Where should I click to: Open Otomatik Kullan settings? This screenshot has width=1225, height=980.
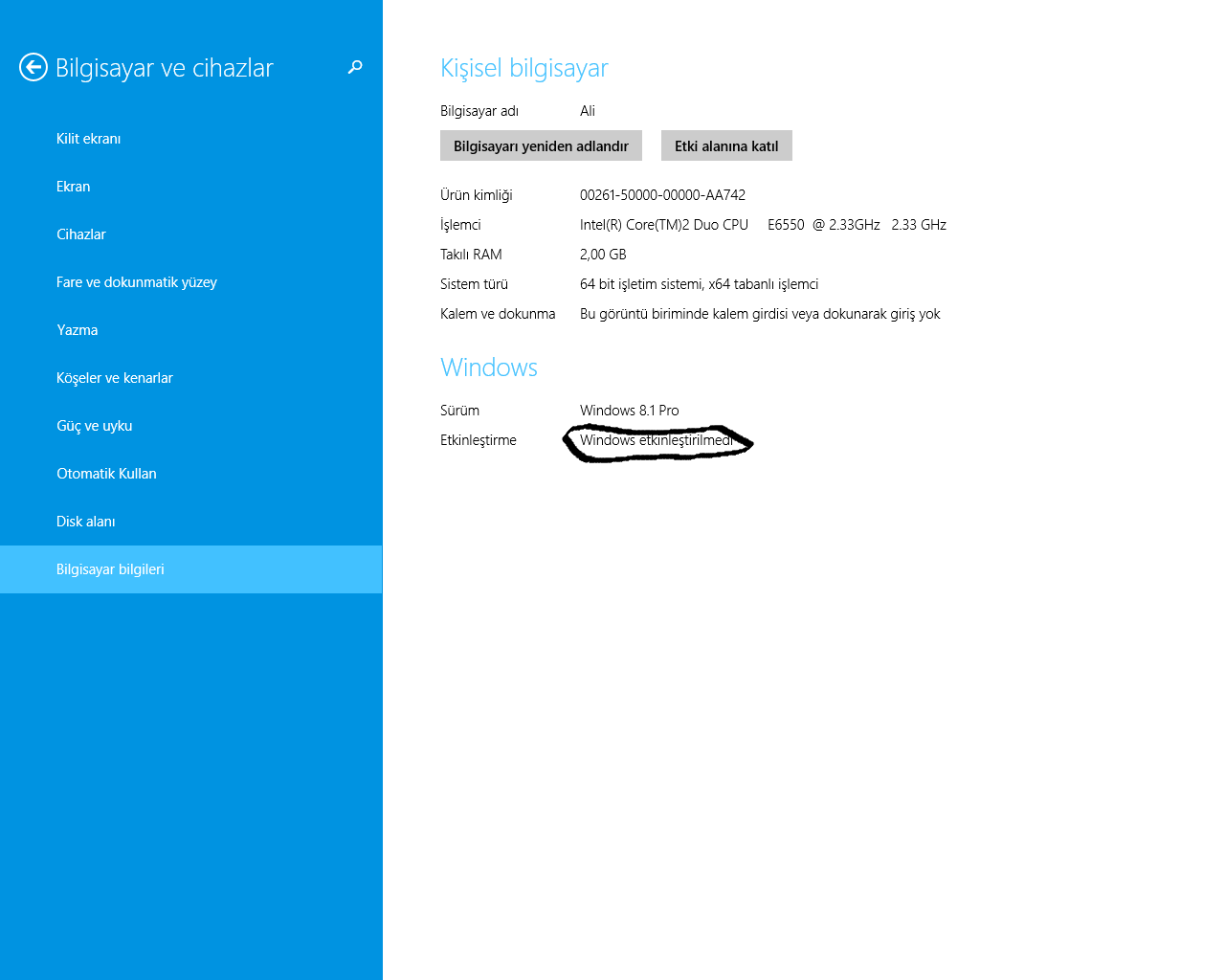click(191, 474)
